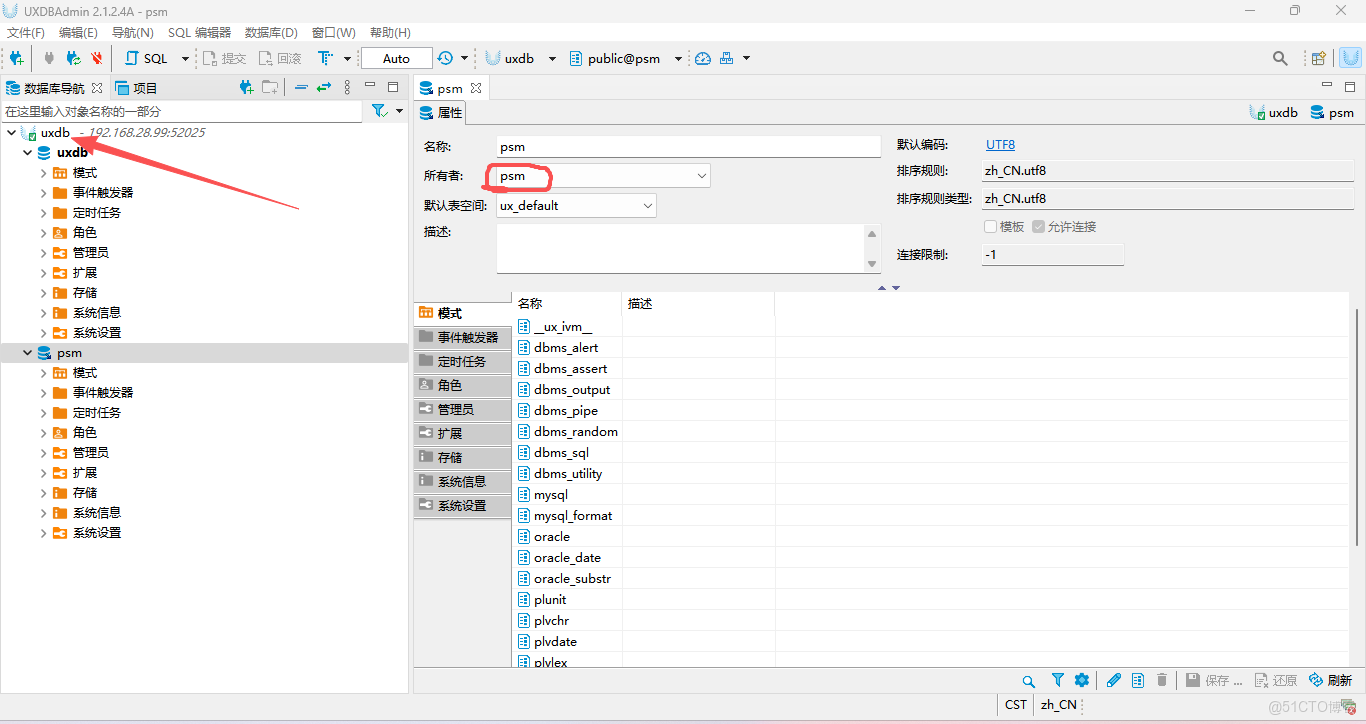
Task: Expand 模式 under the uxdb database
Action: coord(43,173)
